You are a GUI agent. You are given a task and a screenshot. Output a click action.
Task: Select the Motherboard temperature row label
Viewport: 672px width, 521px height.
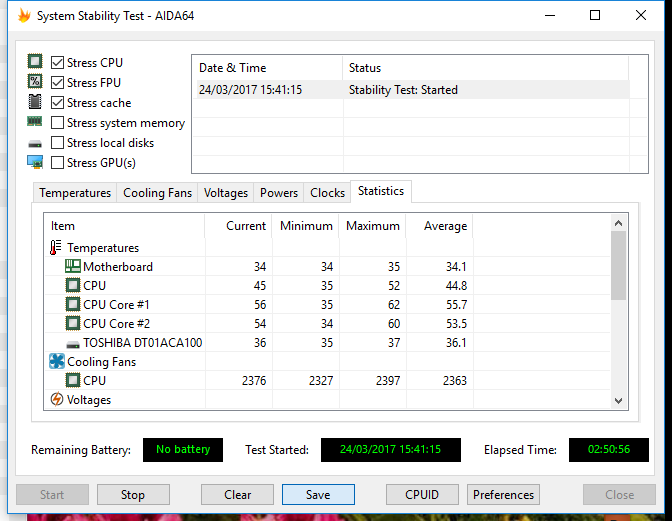(118, 266)
